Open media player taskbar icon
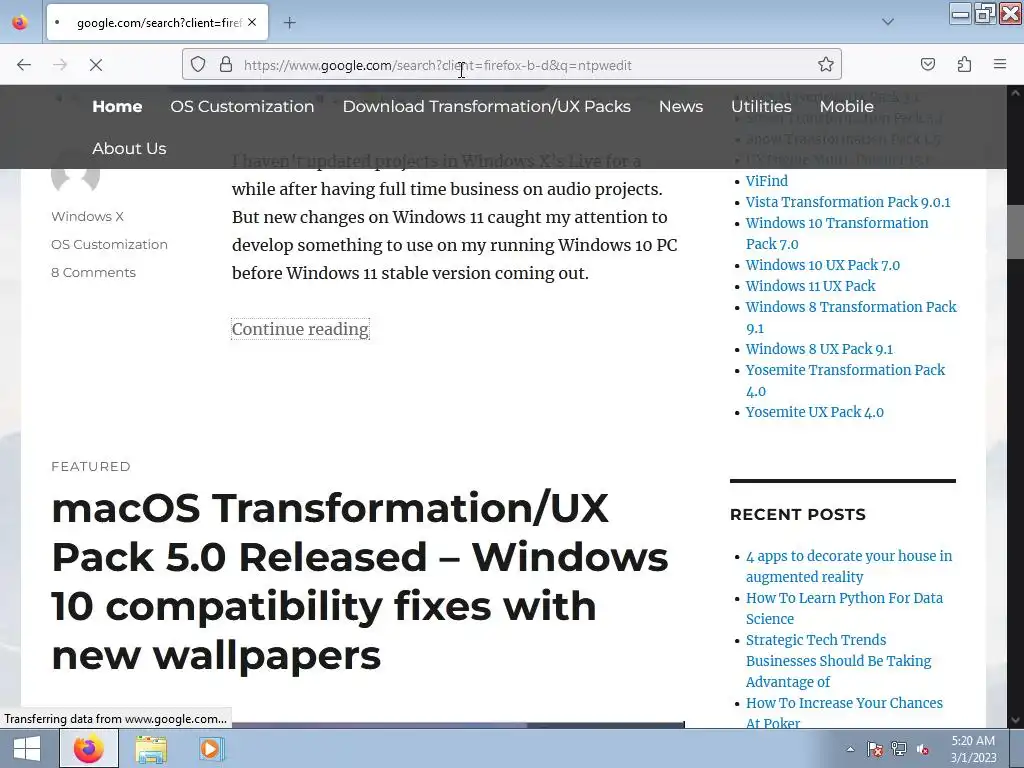This screenshot has height=768, width=1024. [210, 748]
